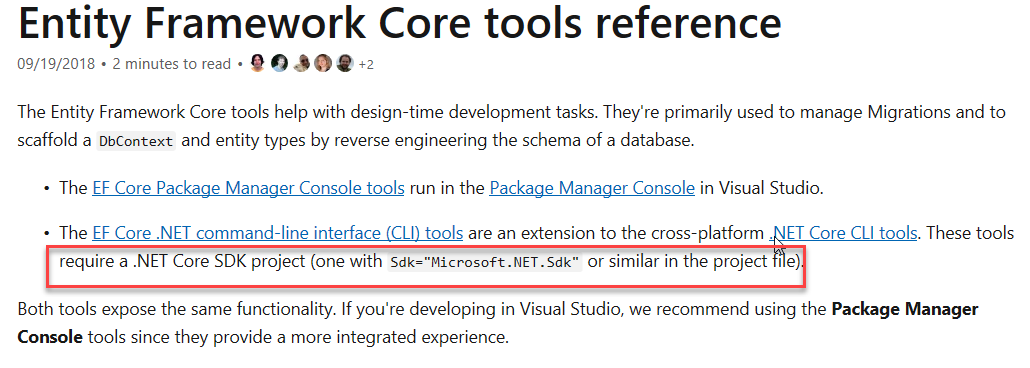Open the fifth contributor avatar, the bearded man
The width and height of the screenshot is (1030, 368).
344,63
